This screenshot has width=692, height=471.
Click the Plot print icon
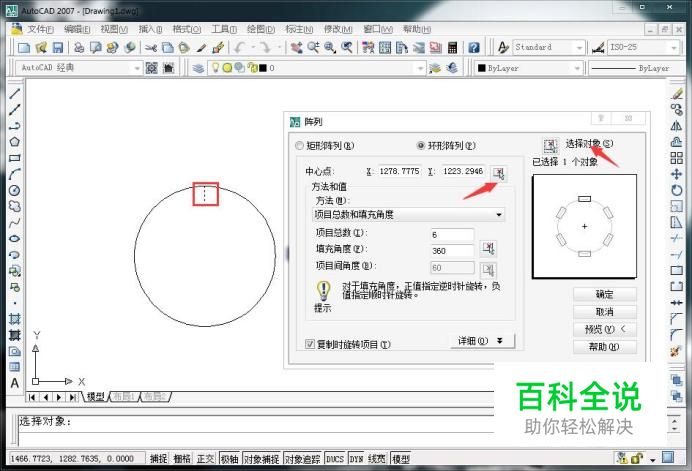[x=79, y=47]
